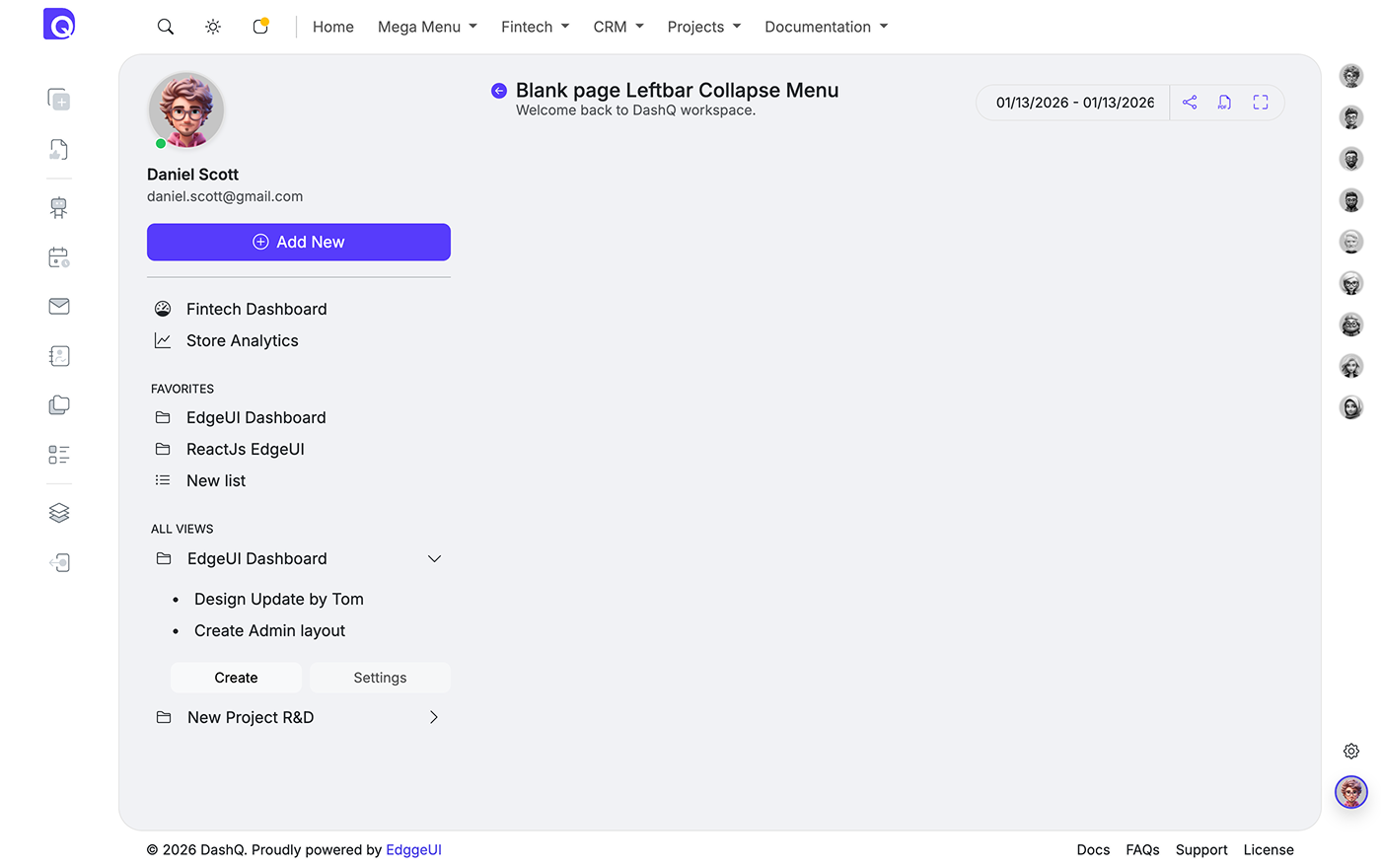This screenshot has height=868, width=1381.
Task: Click the share icon beside date range
Action: pyautogui.click(x=1190, y=103)
